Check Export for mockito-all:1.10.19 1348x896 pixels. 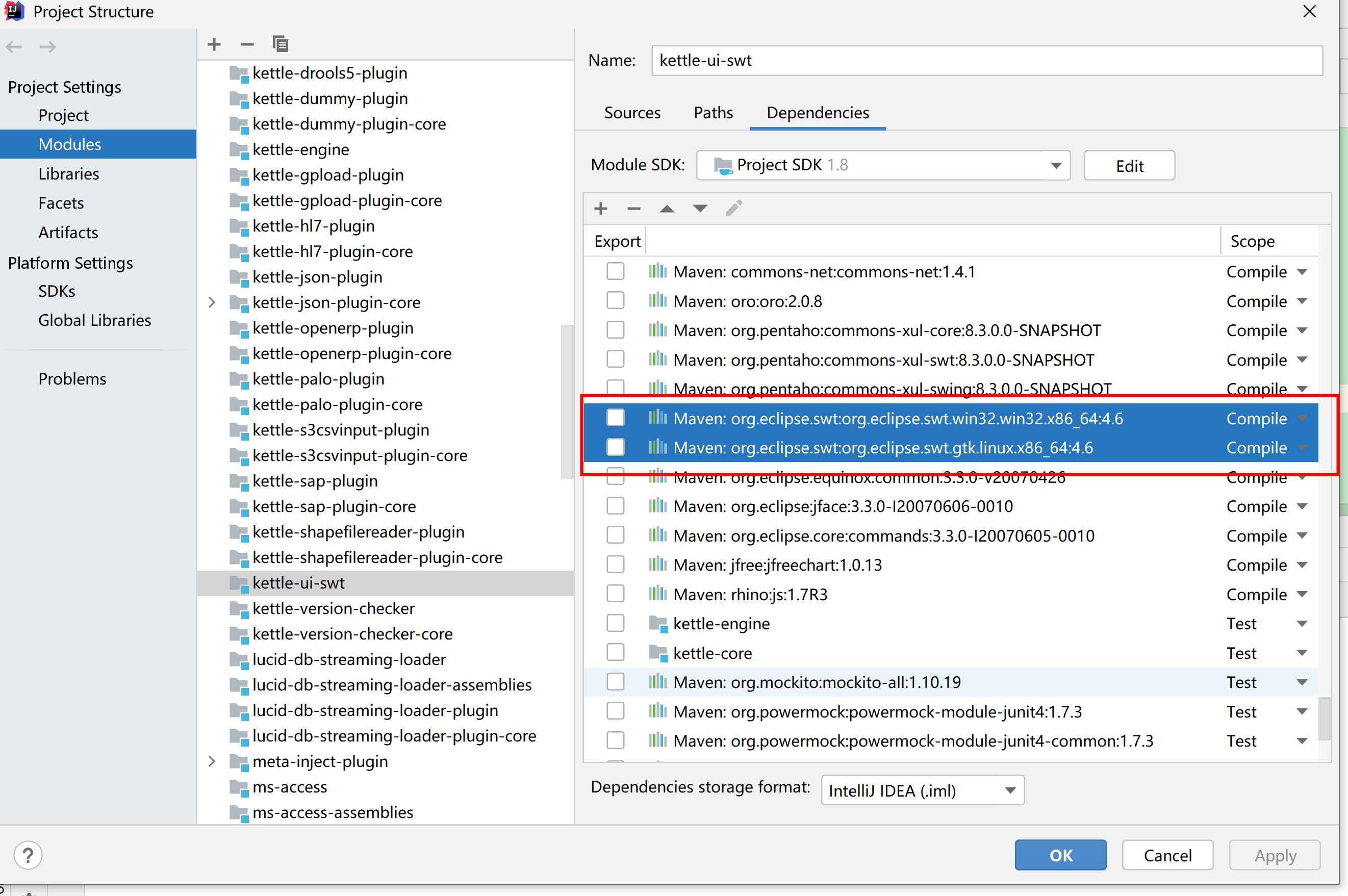coord(616,682)
